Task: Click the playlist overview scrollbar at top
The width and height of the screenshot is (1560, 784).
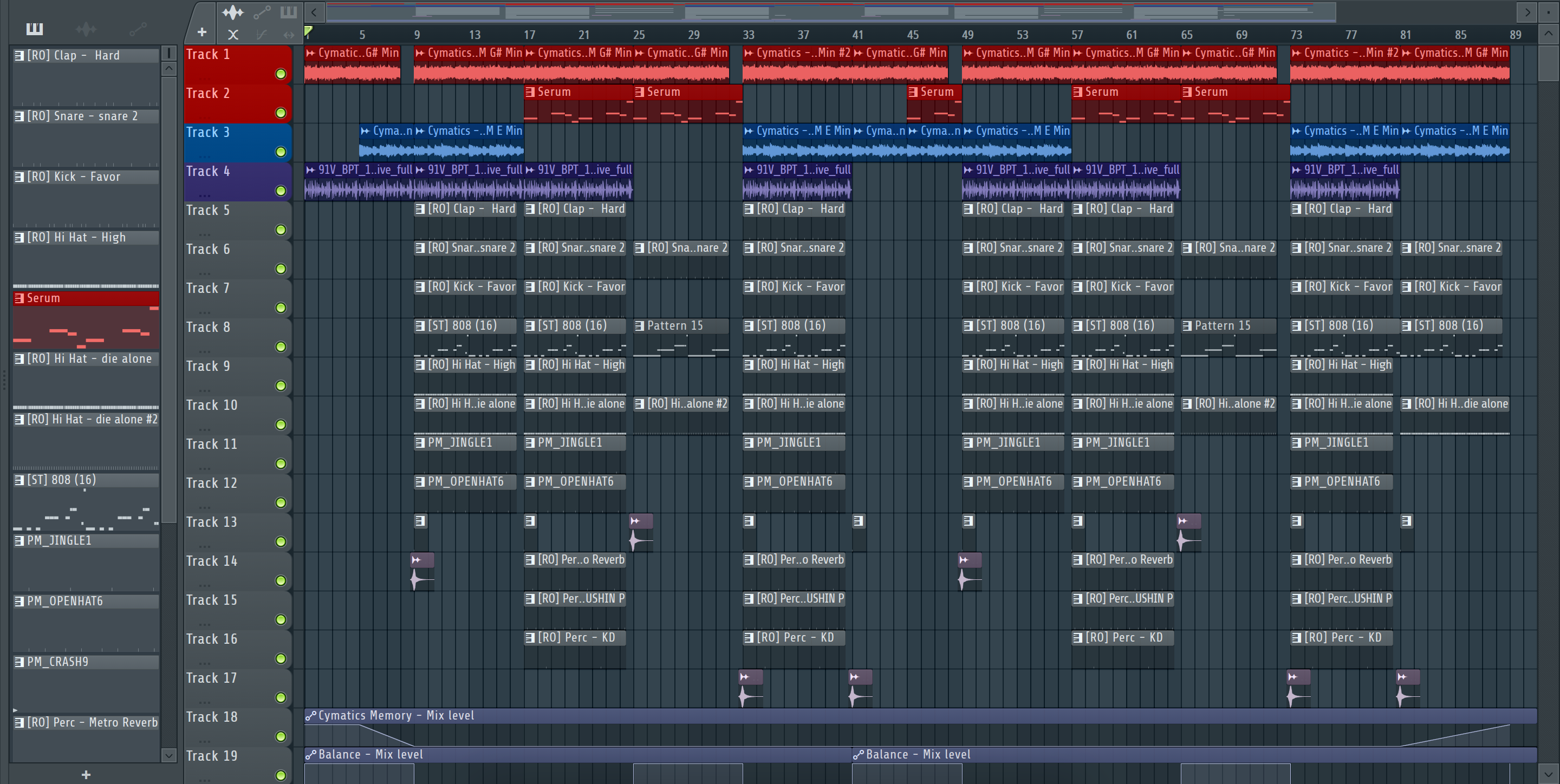Action: 830,11
